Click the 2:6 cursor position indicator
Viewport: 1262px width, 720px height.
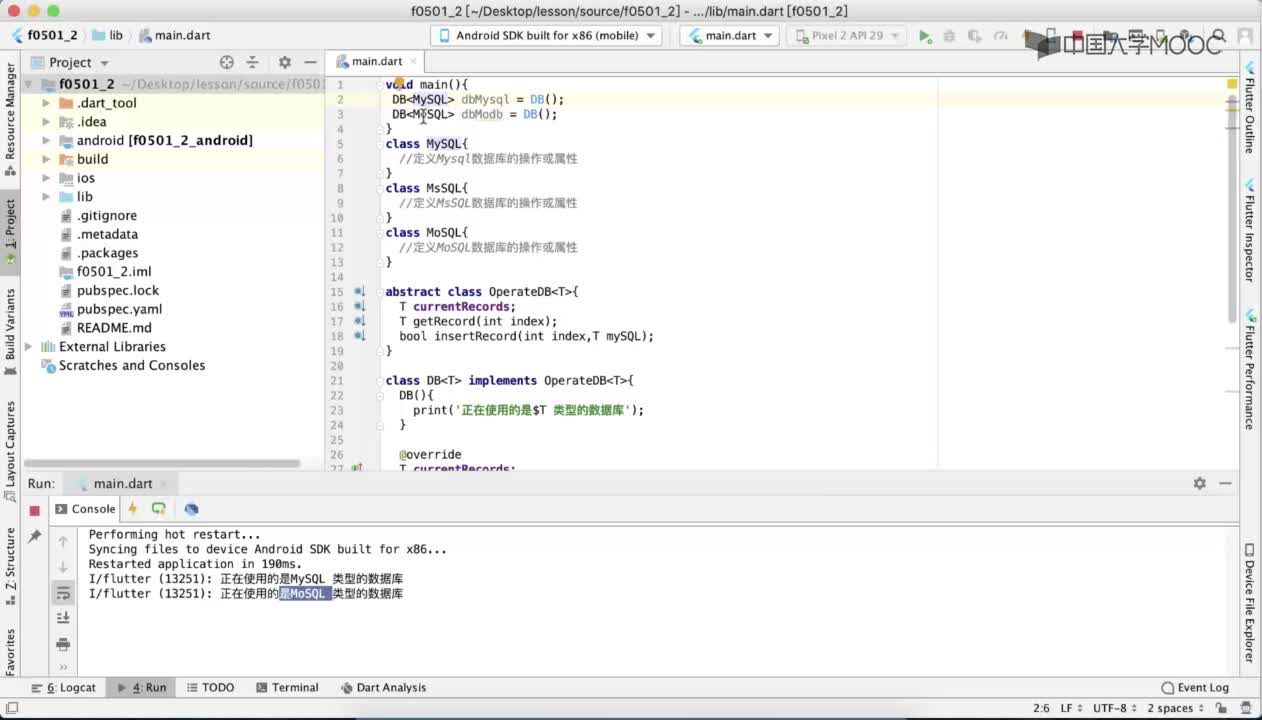pos(1040,708)
